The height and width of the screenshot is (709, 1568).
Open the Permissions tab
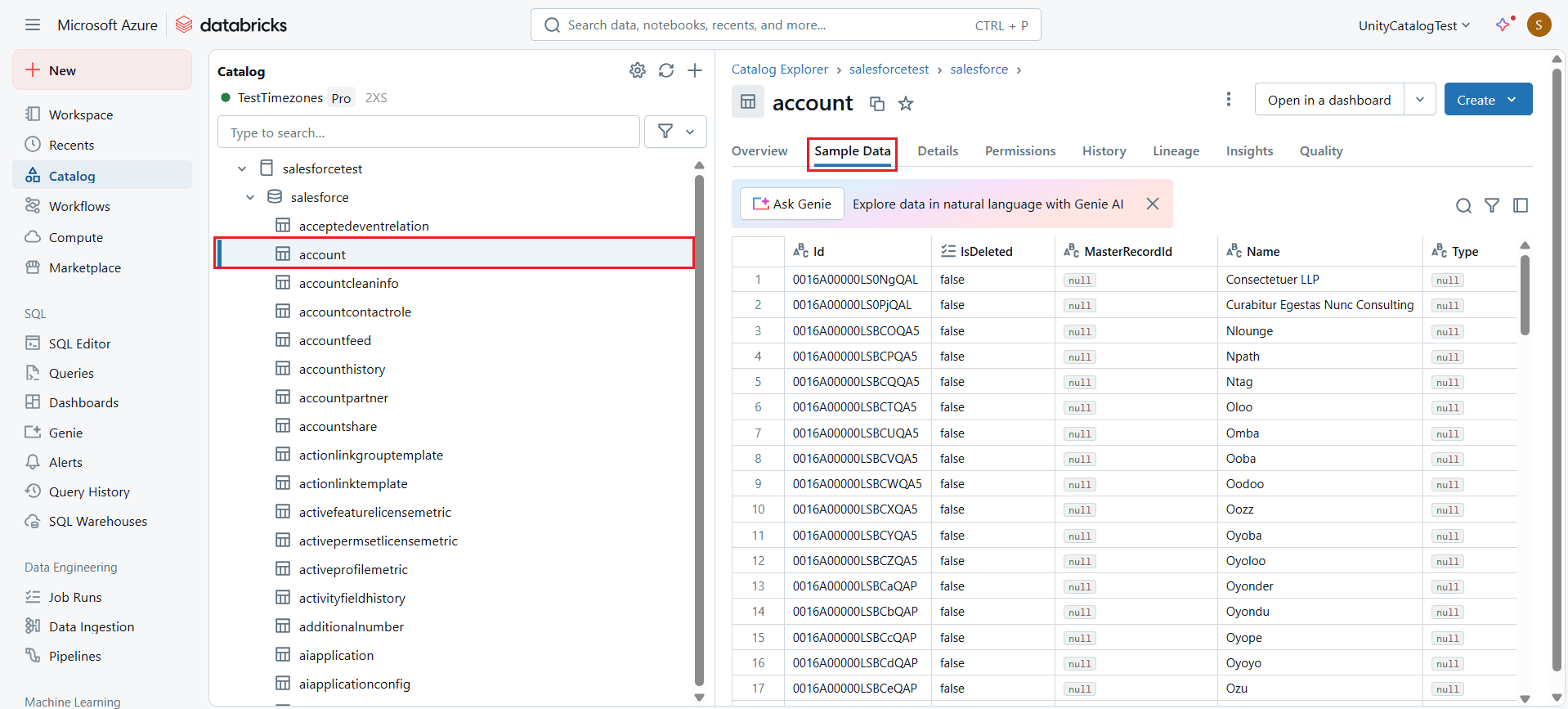point(1019,151)
